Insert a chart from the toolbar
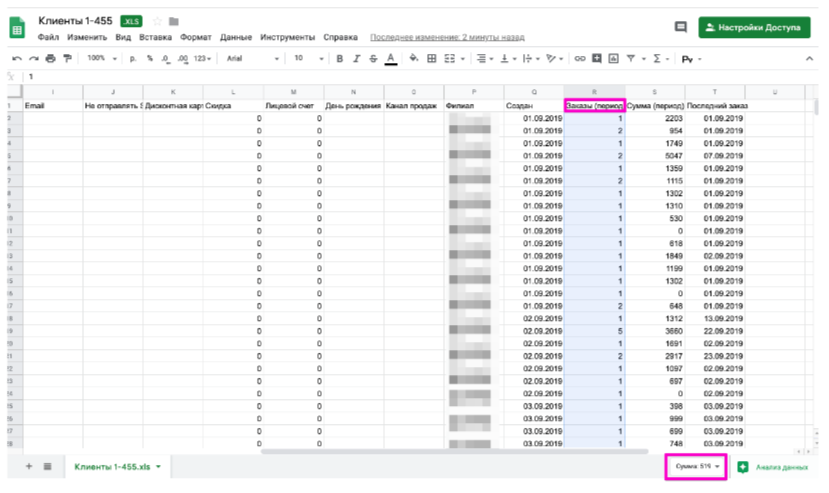The image size is (829, 493). click(613, 59)
